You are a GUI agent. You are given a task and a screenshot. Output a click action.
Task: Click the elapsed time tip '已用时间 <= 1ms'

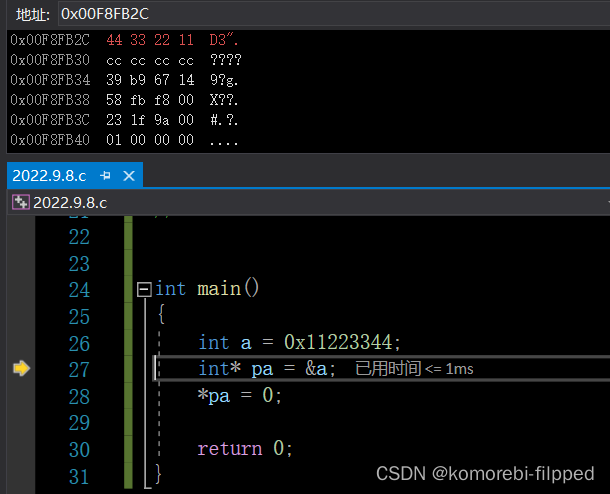click(414, 368)
